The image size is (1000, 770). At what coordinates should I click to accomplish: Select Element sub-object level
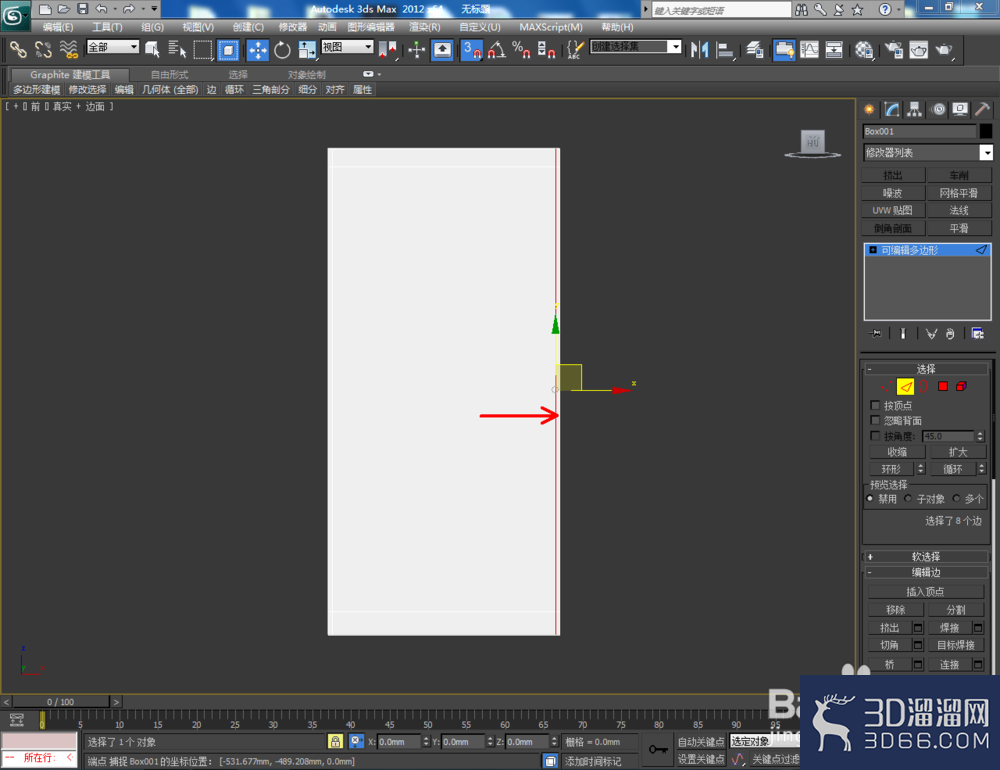tap(961, 386)
